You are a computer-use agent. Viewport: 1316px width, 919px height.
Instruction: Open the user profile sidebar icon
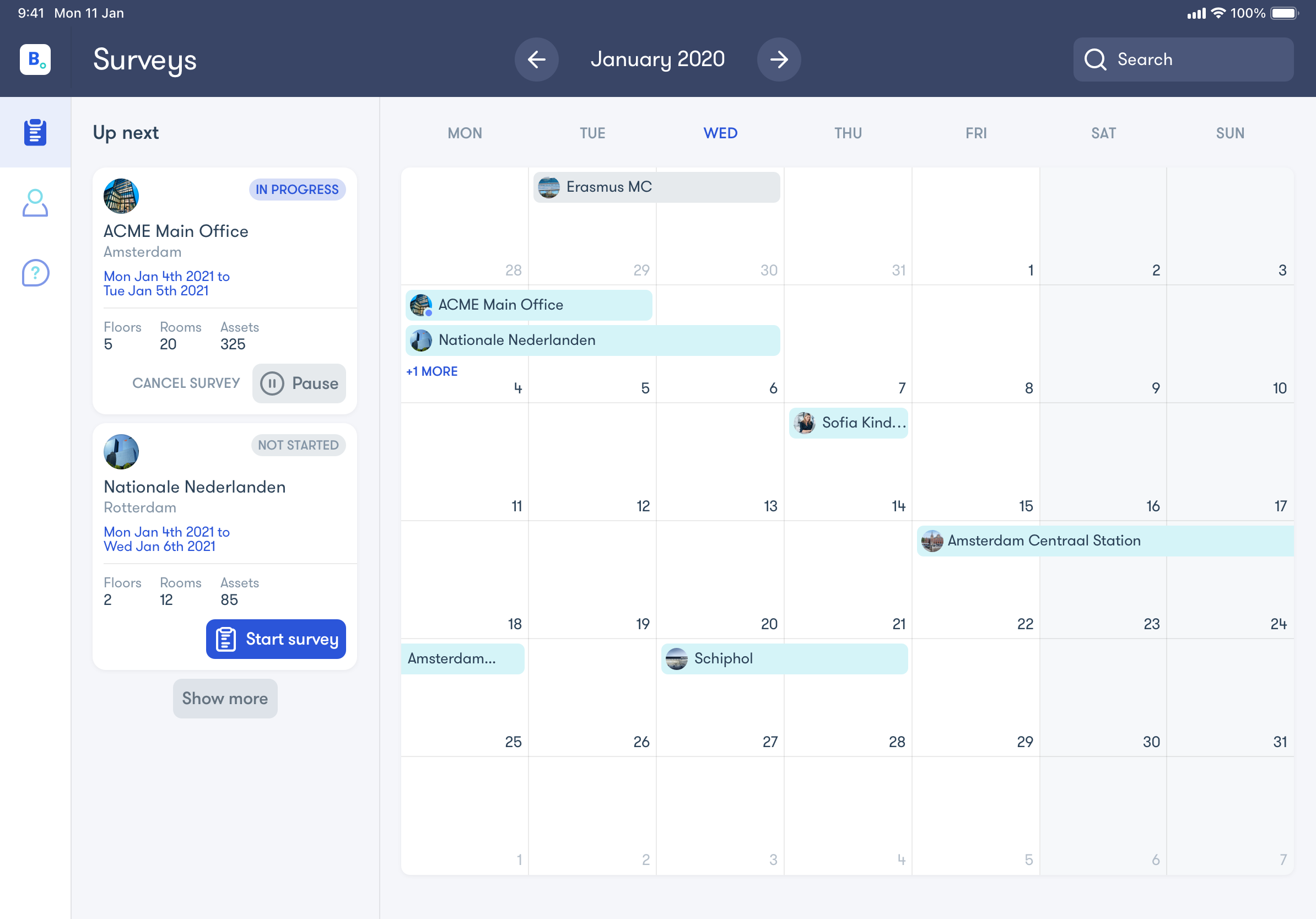[35, 203]
